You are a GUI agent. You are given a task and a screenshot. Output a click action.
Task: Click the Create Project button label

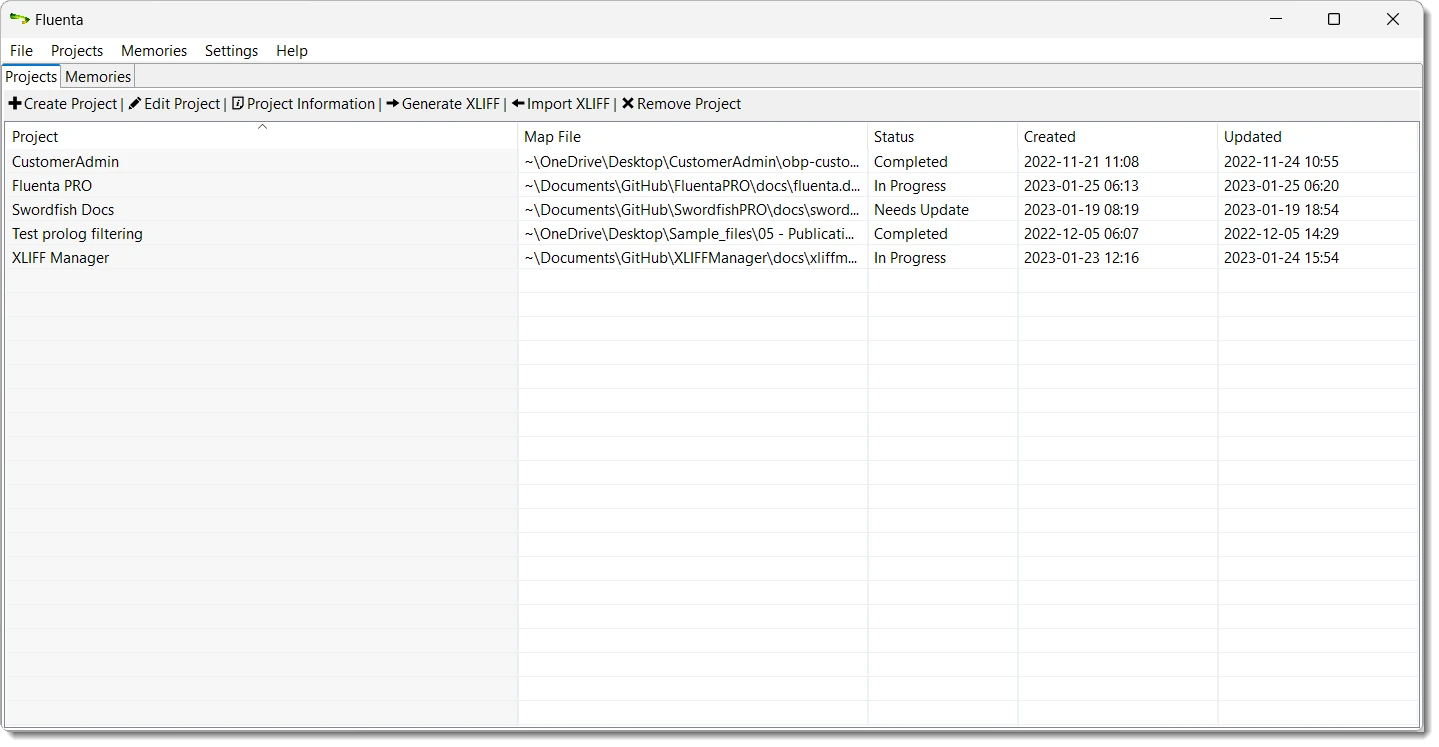click(x=70, y=104)
